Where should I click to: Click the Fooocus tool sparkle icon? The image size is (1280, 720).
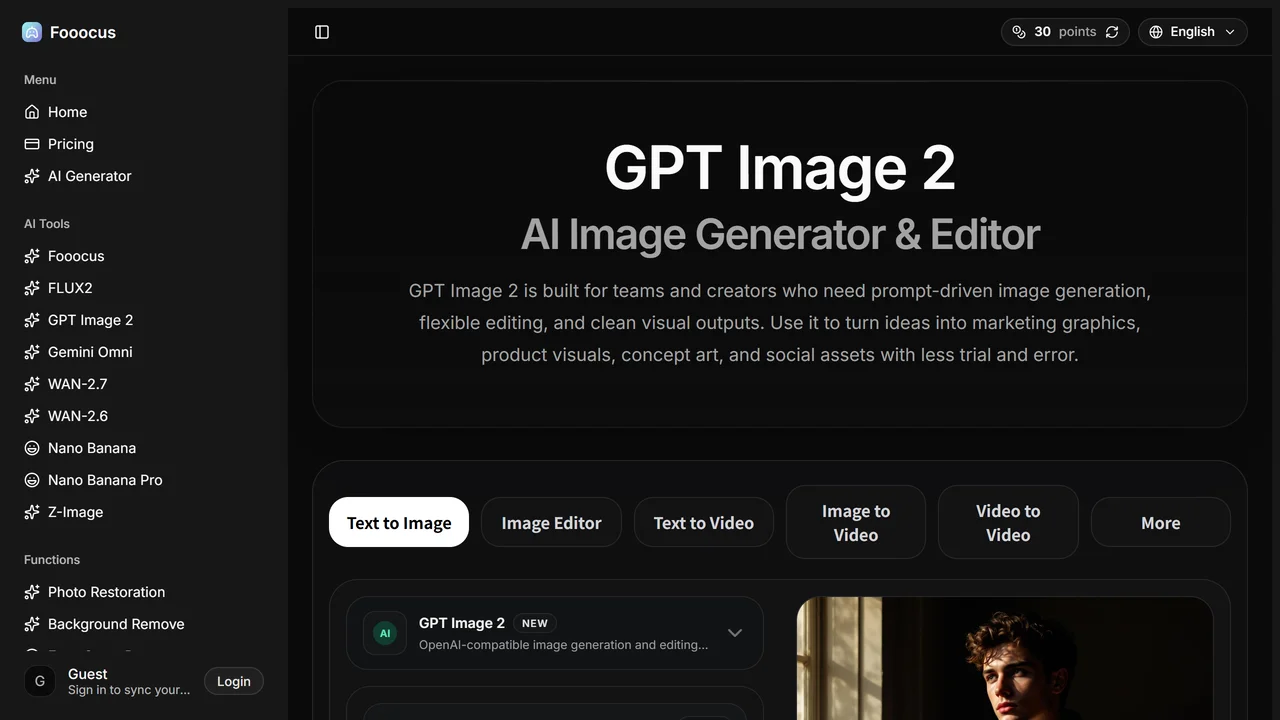click(x=32, y=256)
